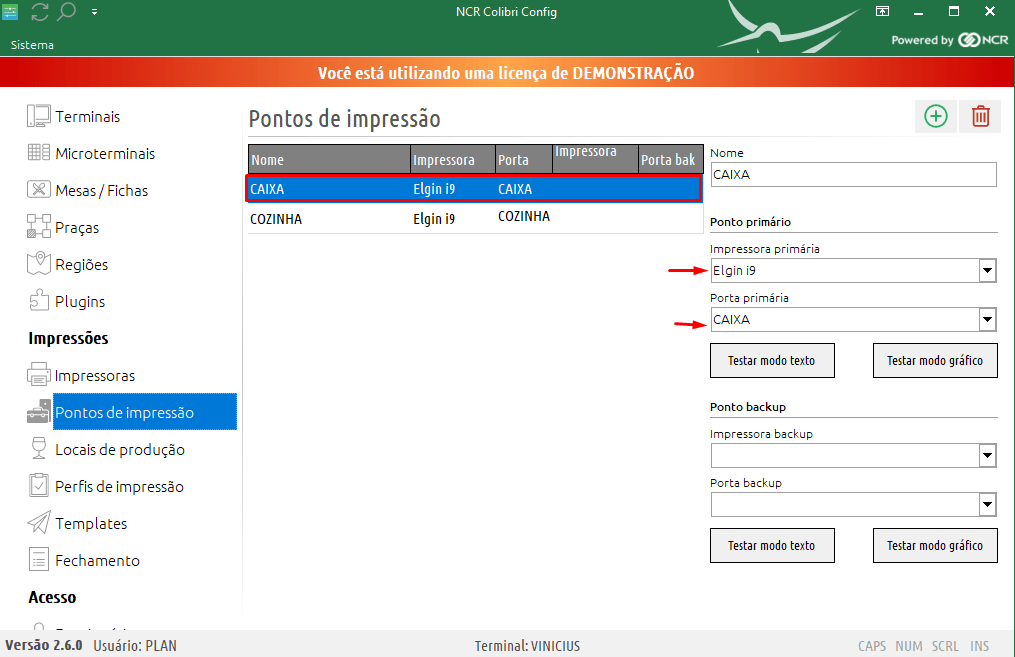Click the Nome text field
This screenshot has width=1015, height=657.
(x=853, y=174)
